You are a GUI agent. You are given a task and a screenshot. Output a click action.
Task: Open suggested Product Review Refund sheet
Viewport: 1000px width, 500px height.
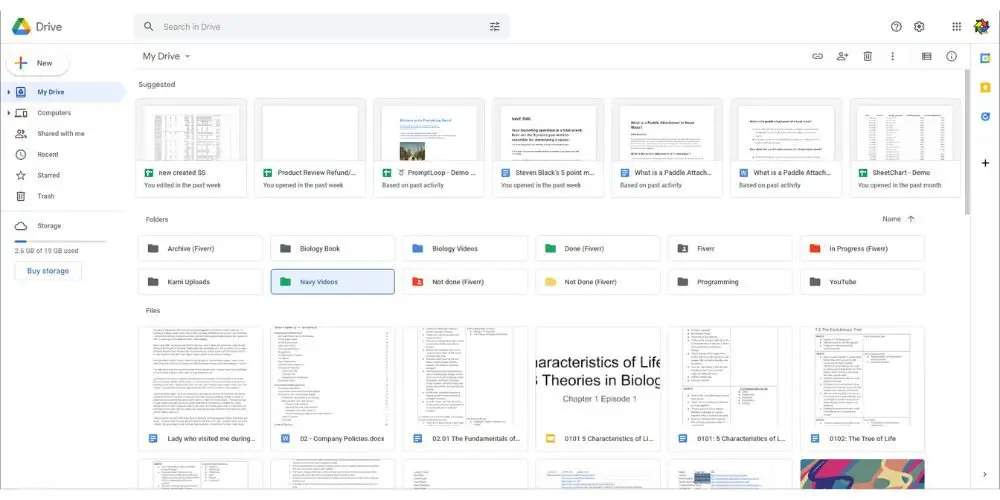tap(310, 147)
